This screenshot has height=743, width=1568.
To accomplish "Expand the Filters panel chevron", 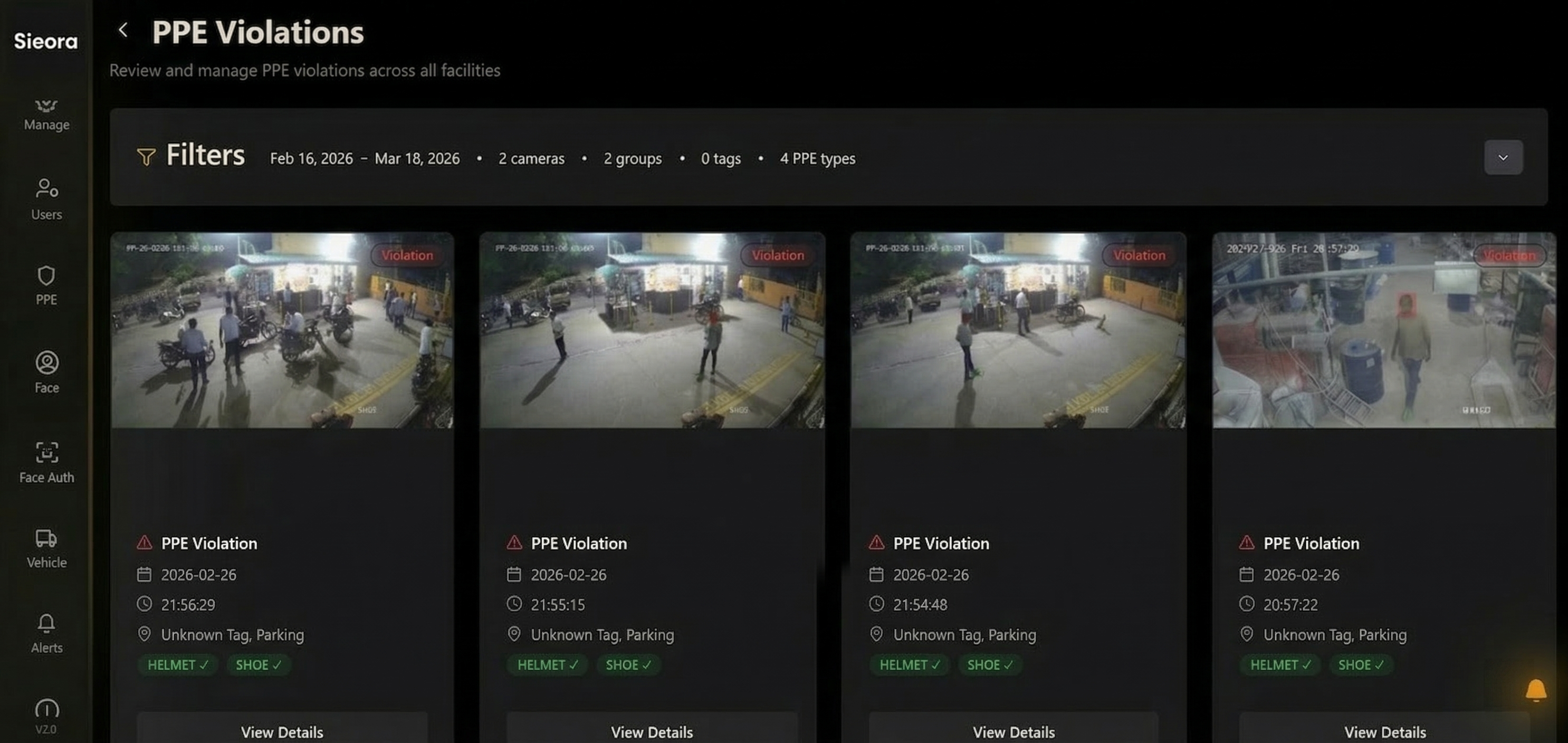I will [x=1503, y=158].
